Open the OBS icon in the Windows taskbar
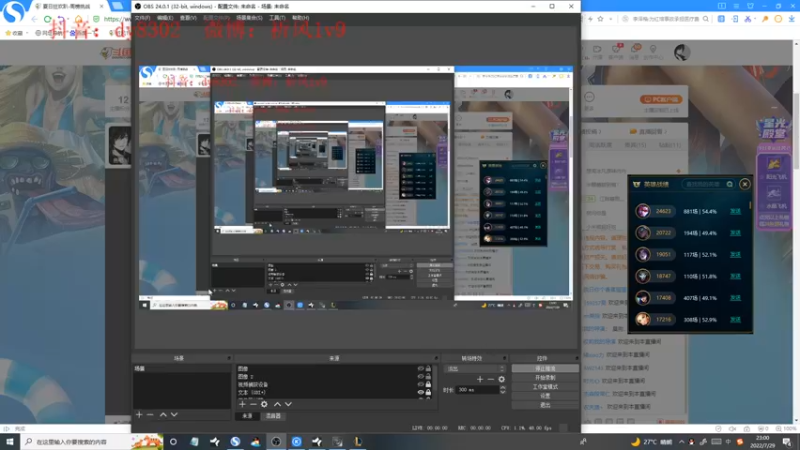 pyautogui.click(x=276, y=442)
